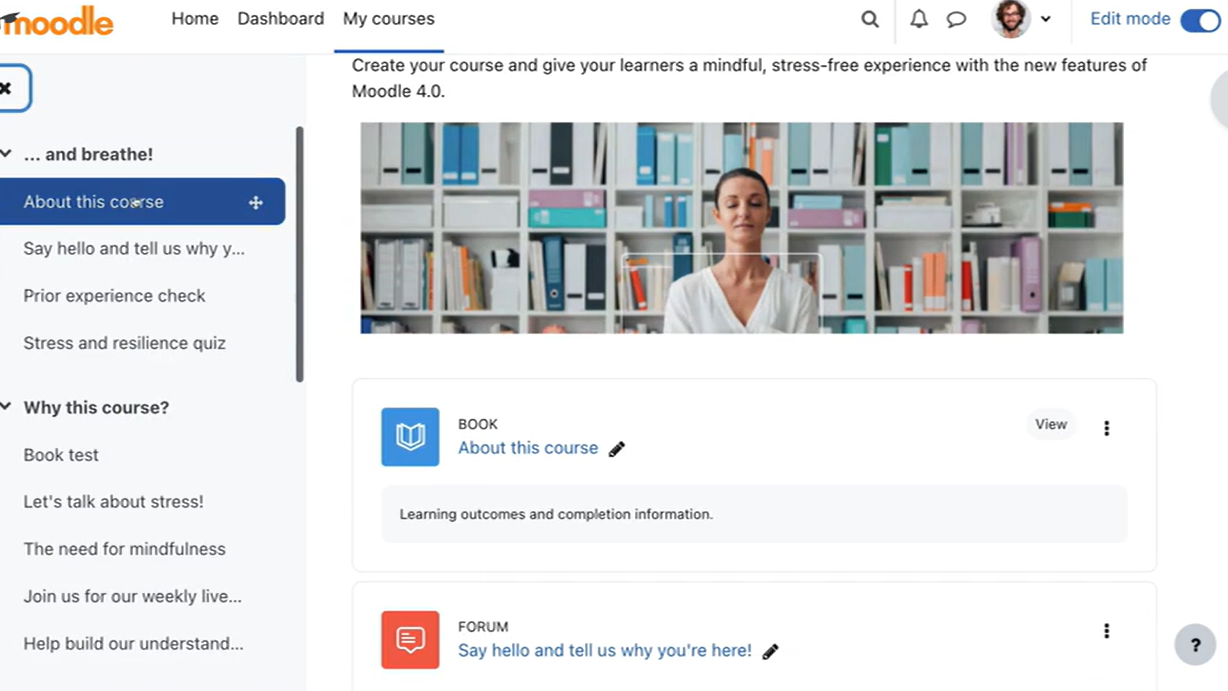Switch to the Dashboard menu item
This screenshot has height=691, width=1228.
281,18
